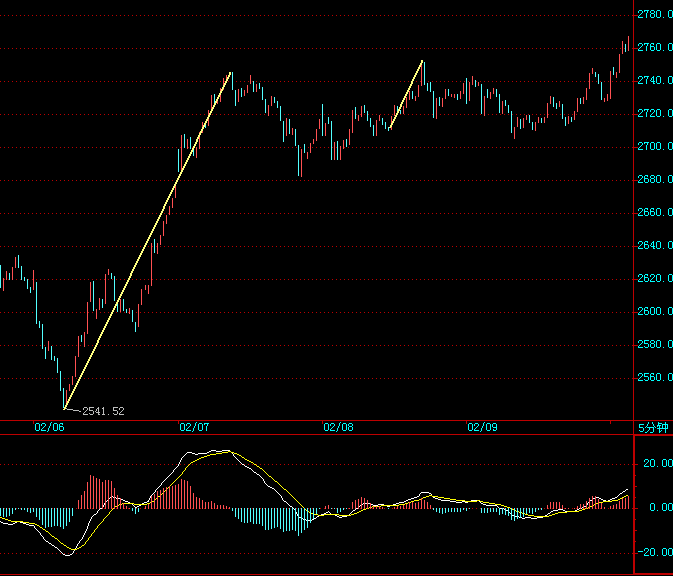This screenshot has height=576, width=673.
Task: Click the 2541.52 low price label
Action: pyautogui.click(x=103, y=411)
